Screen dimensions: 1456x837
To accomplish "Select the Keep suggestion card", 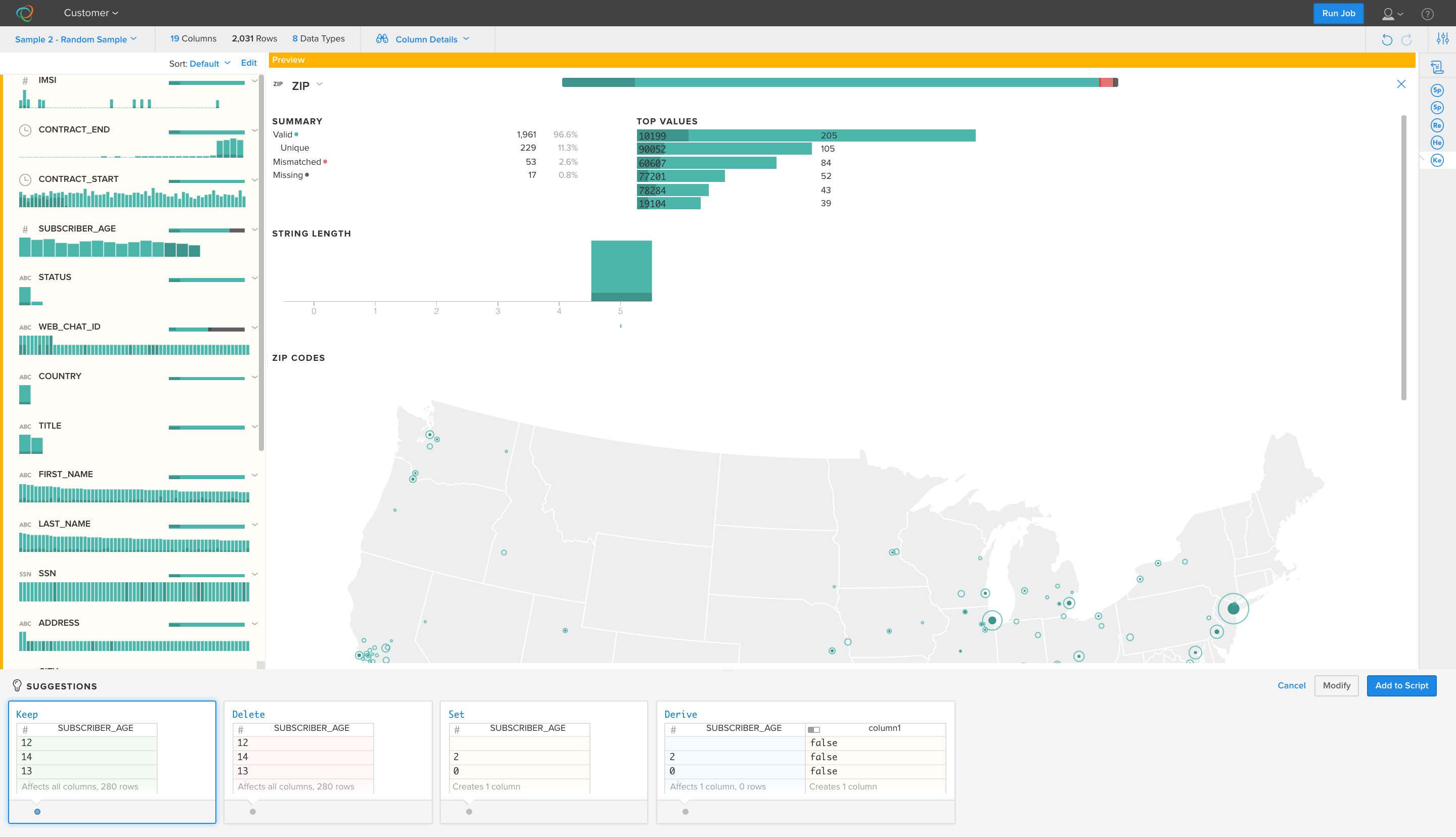I will (x=112, y=762).
